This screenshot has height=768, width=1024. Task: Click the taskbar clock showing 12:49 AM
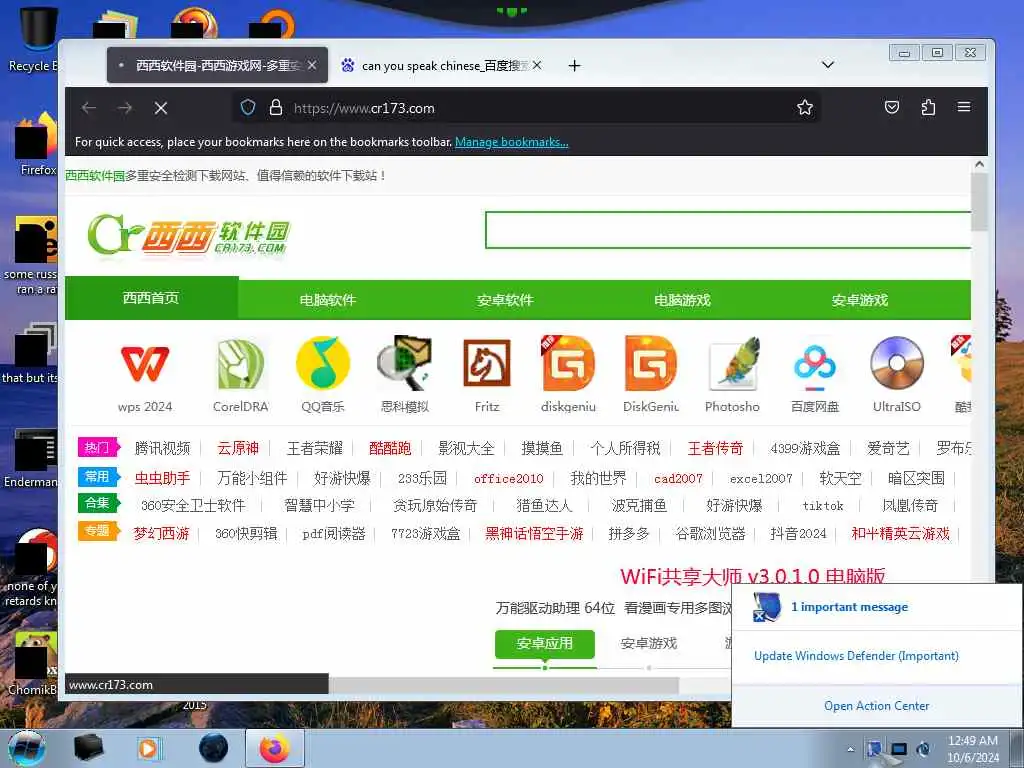[973, 748]
